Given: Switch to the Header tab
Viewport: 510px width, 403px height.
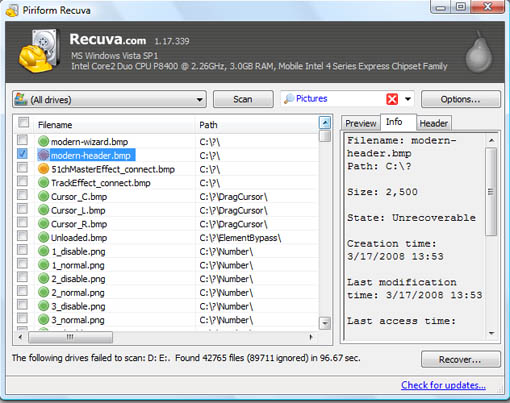Looking at the screenshot, I should (x=433, y=123).
